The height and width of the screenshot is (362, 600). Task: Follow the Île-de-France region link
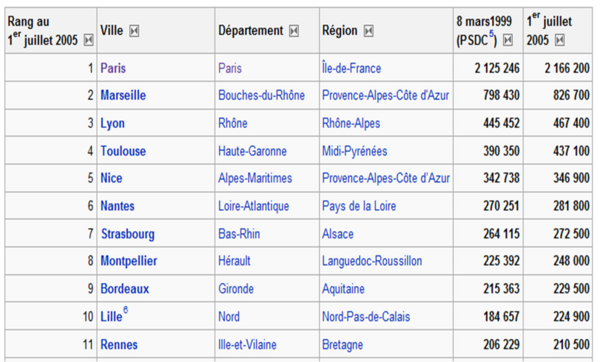[351, 68]
